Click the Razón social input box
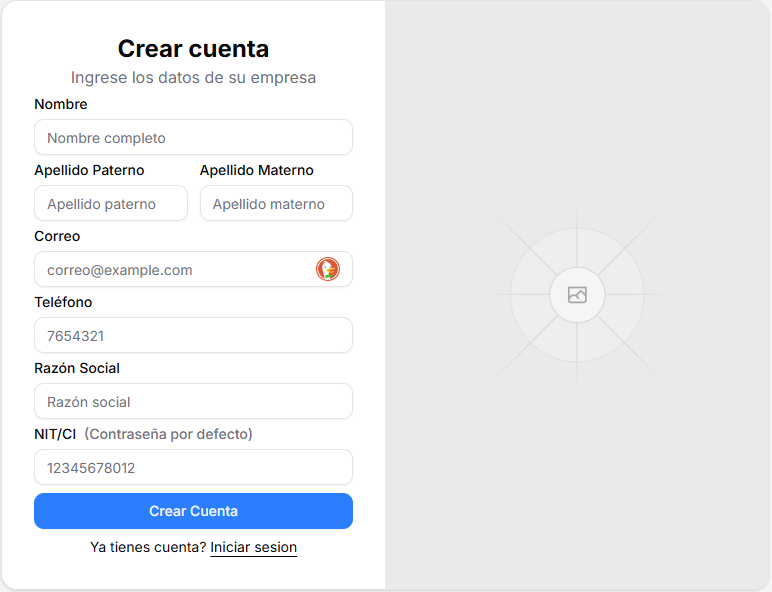This screenshot has width=772, height=592. 193,402
